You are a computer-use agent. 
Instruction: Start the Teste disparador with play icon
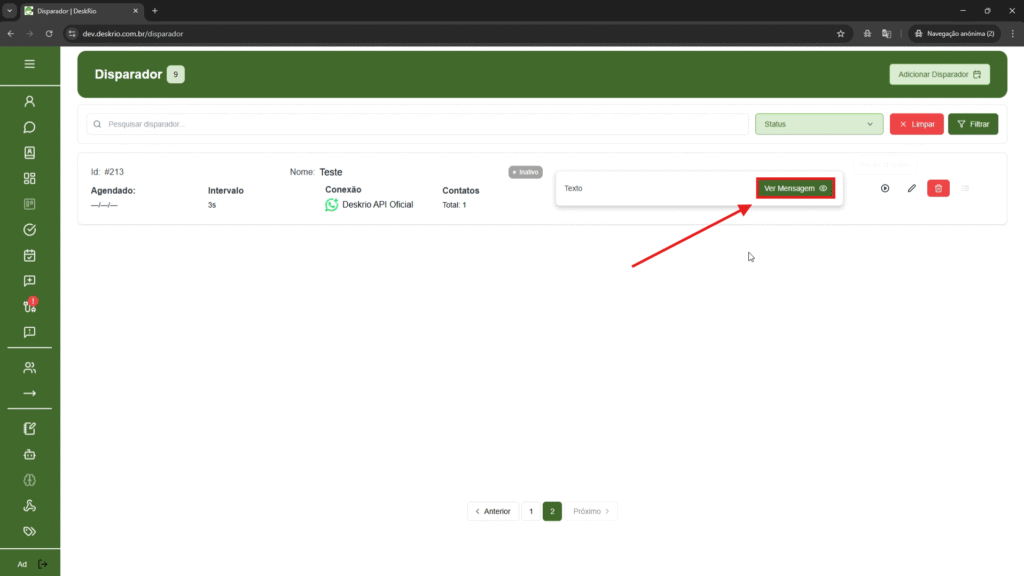pyautogui.click(x=885, y=188)
